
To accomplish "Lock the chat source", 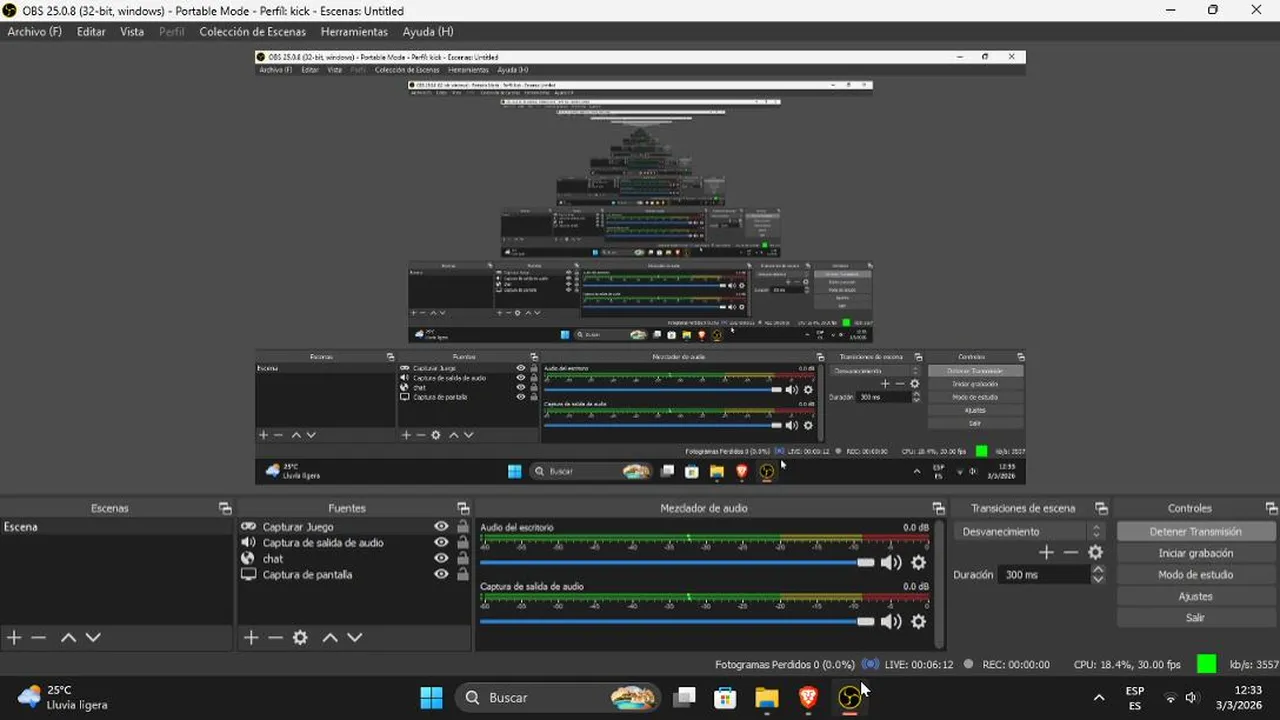I will coord(462,559).
